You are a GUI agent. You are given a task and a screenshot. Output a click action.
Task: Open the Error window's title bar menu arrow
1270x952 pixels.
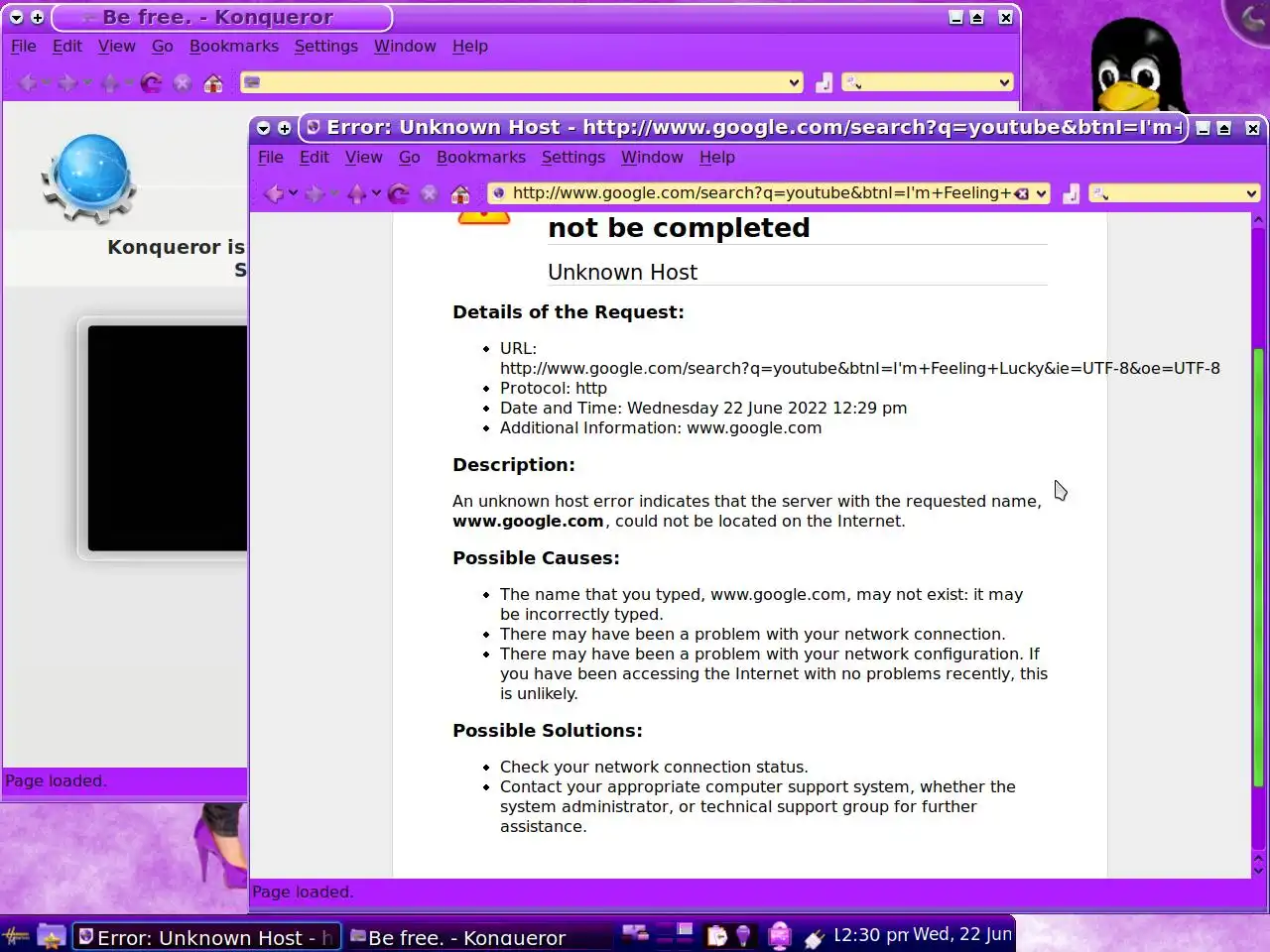pyautogui.click(x=263, y=128)
